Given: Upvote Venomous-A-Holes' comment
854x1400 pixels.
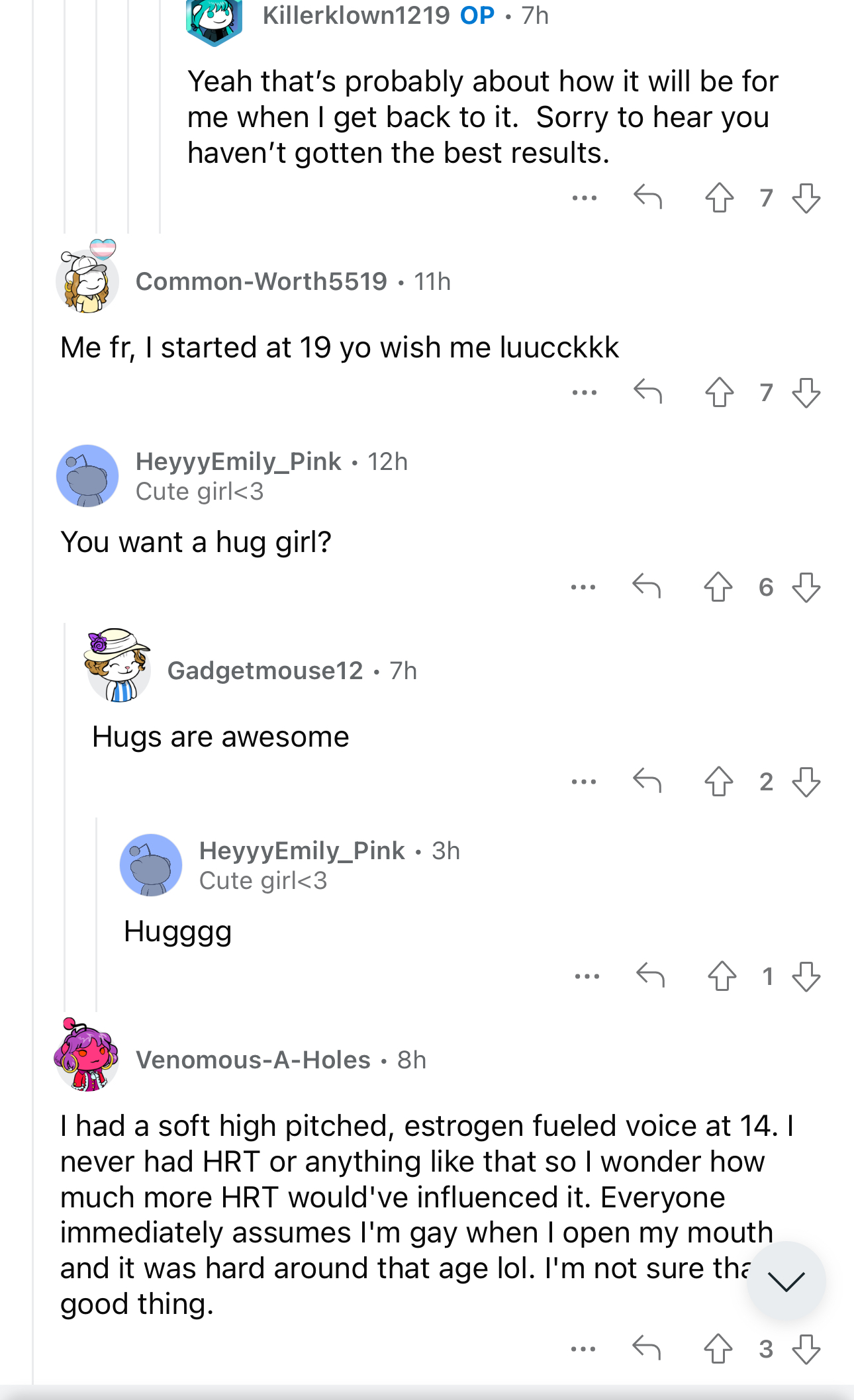Looking at the screenshot, I should click(718, 1348).
